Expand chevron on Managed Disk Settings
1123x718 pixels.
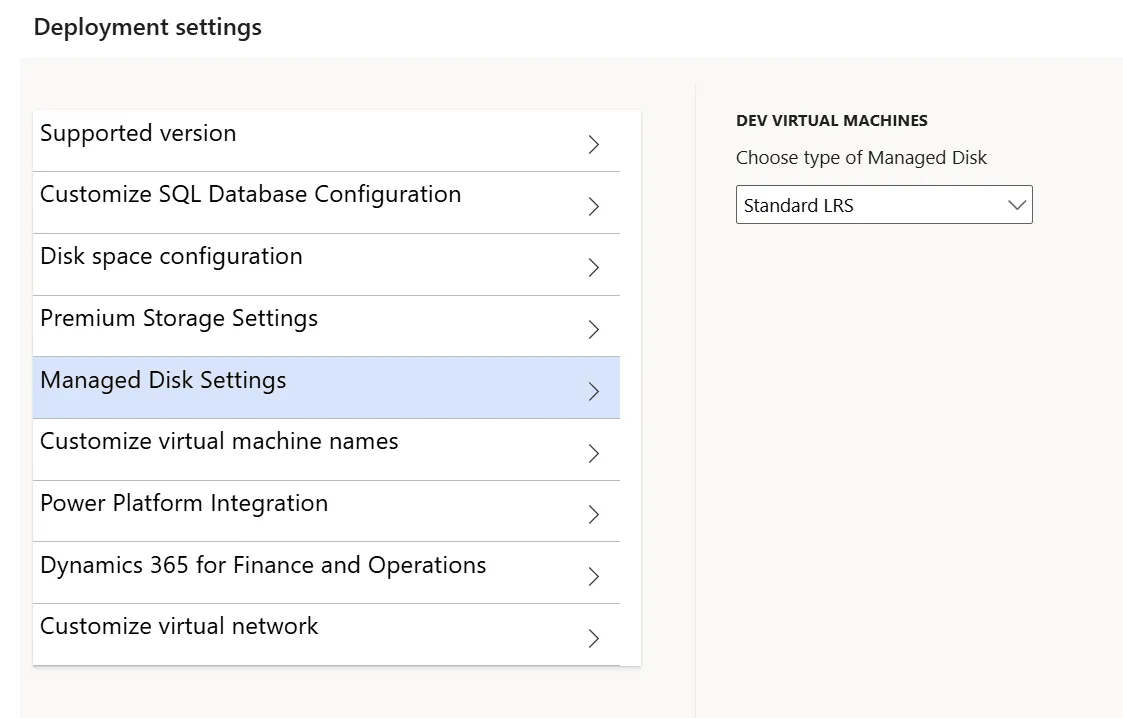pos(594,392)
